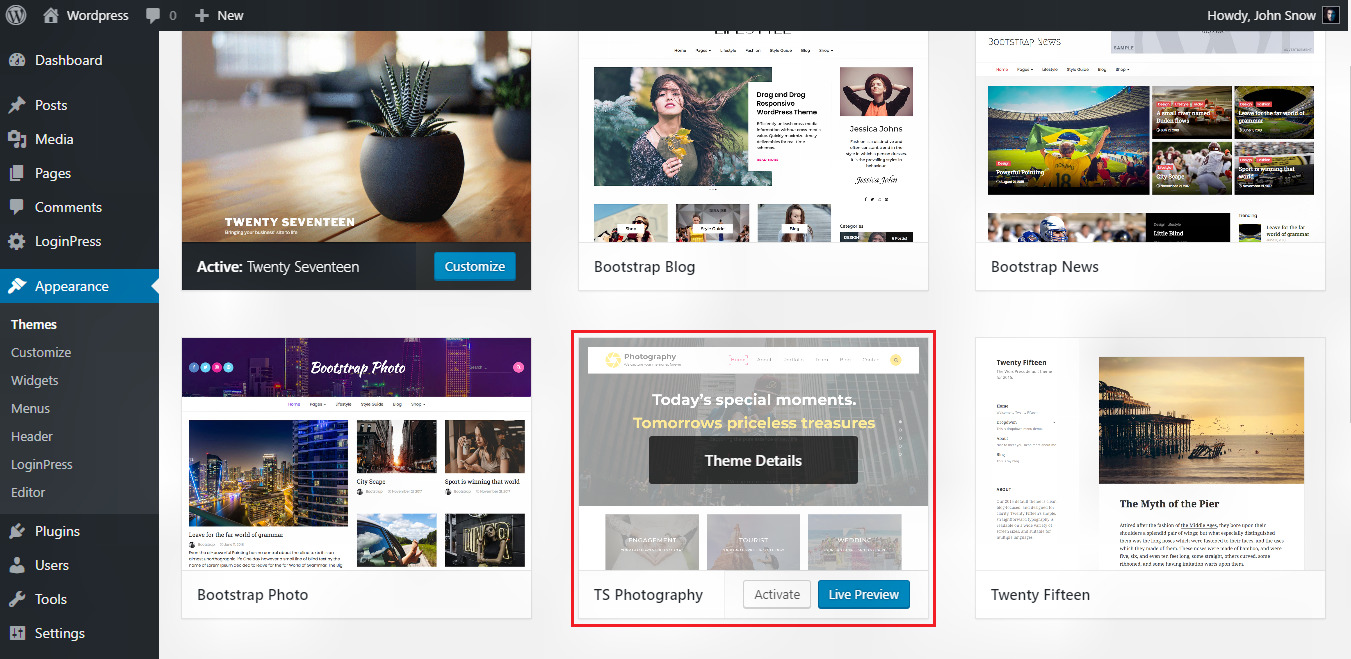This screenshot has height=659, width=1351.
Task: Click the Twenty Fifteen theme screenshot
Action: point(1150,454)
